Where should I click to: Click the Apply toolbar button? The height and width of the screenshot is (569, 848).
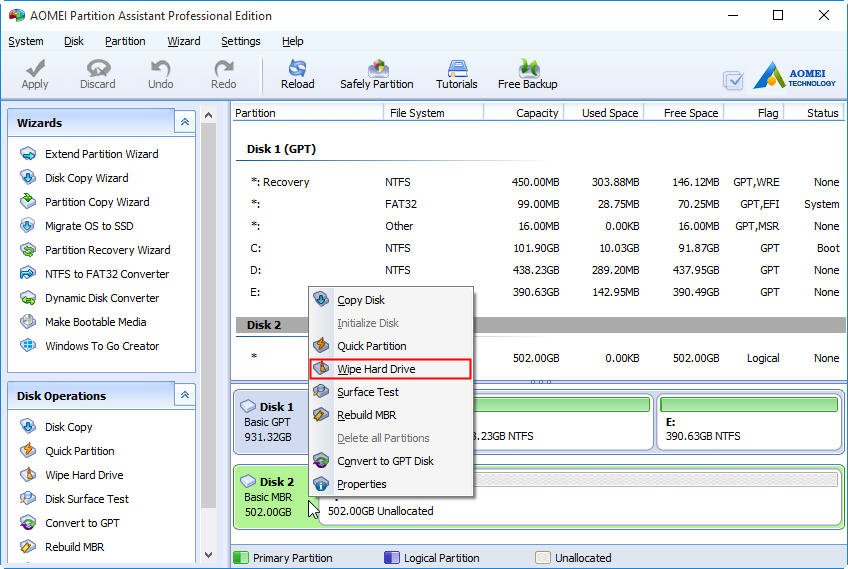pos(35,74)
